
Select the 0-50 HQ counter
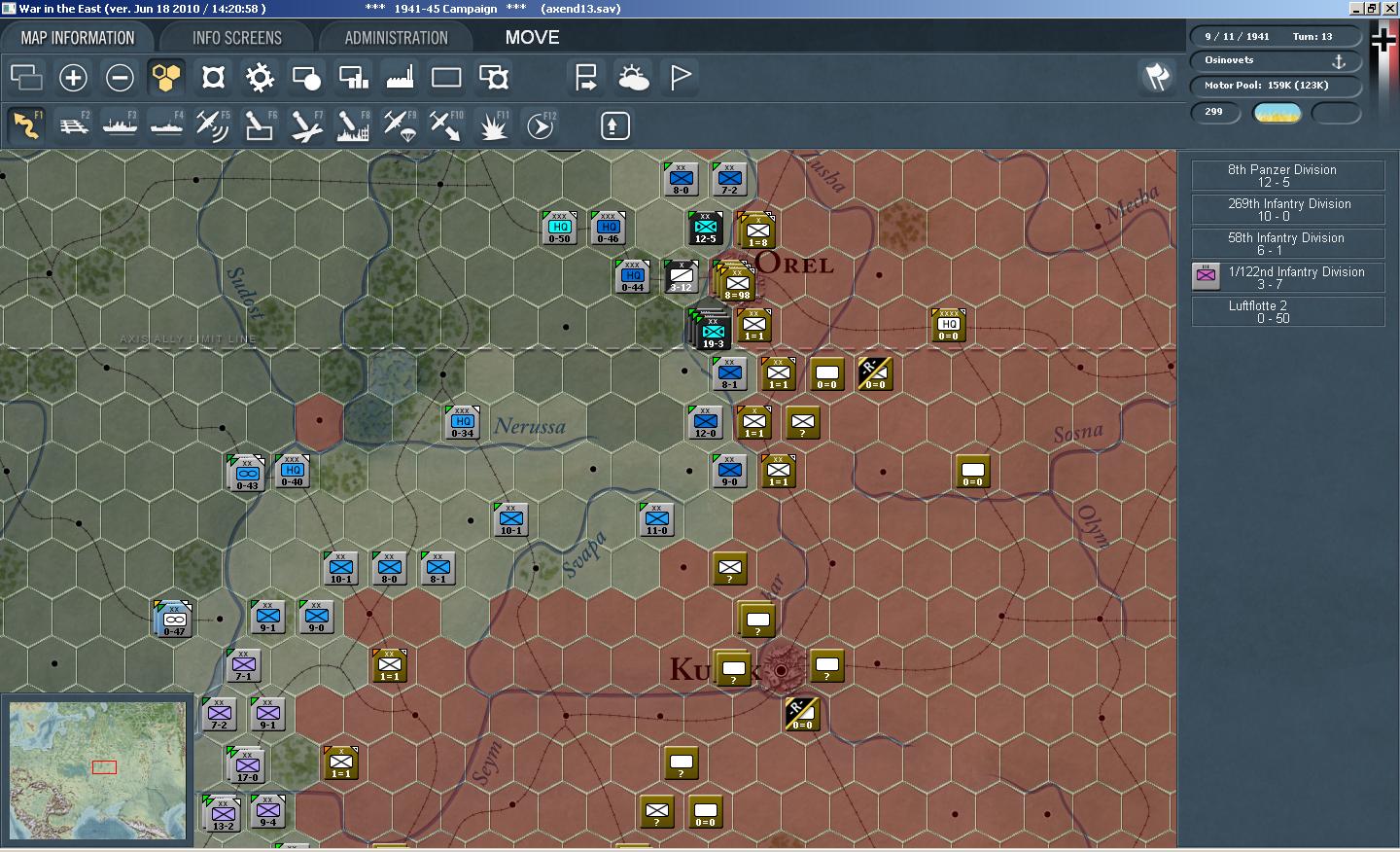560,228
